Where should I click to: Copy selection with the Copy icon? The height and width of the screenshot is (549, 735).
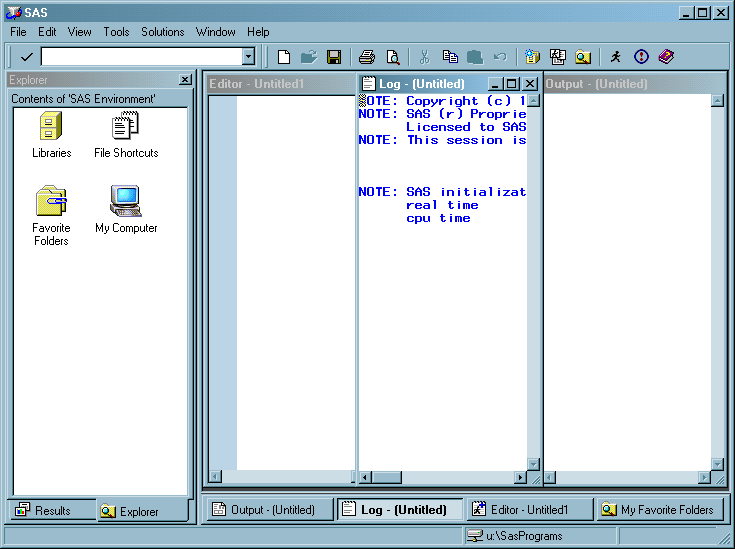coord(450,57)
